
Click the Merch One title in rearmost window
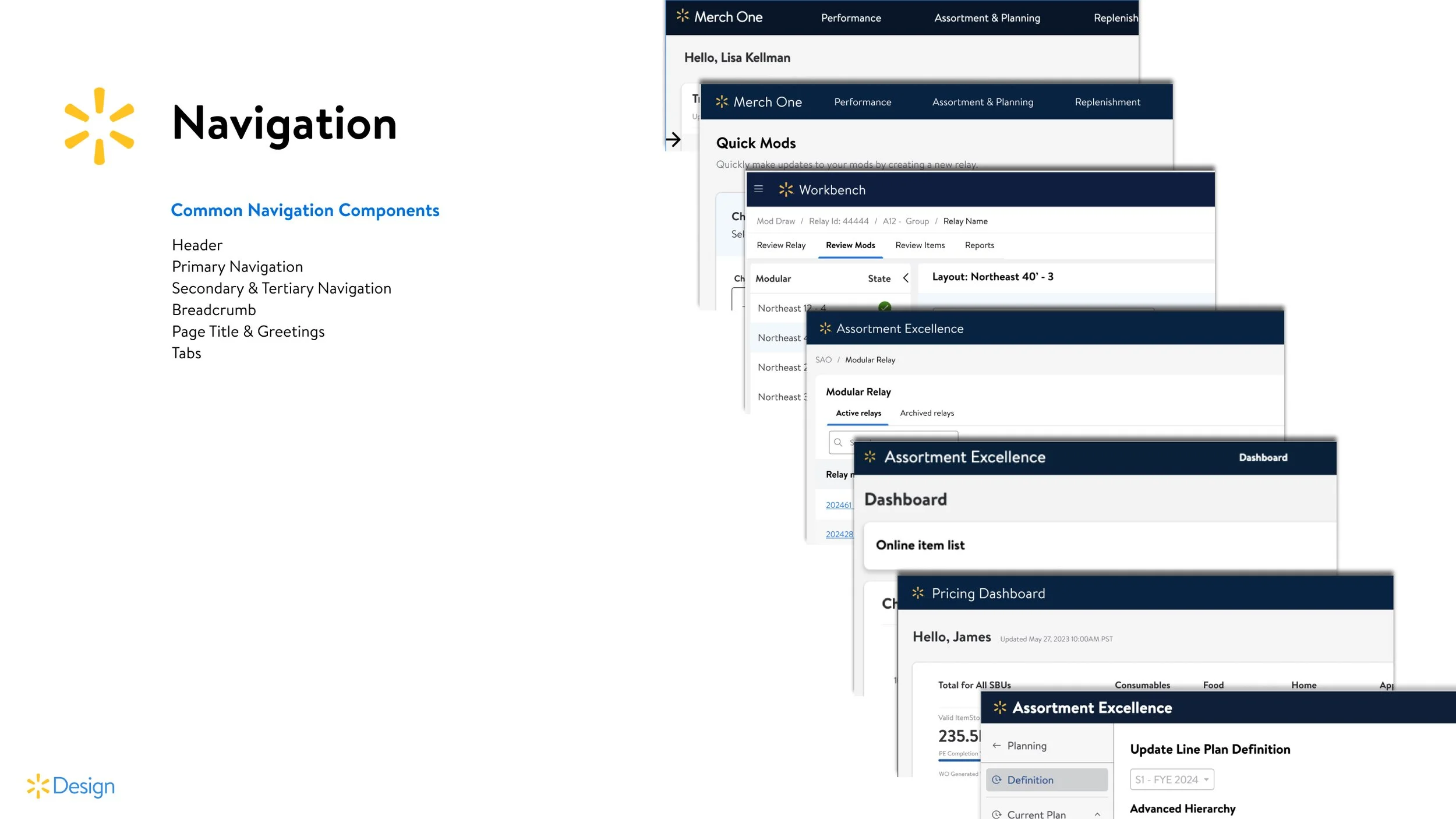coord(728,17)
